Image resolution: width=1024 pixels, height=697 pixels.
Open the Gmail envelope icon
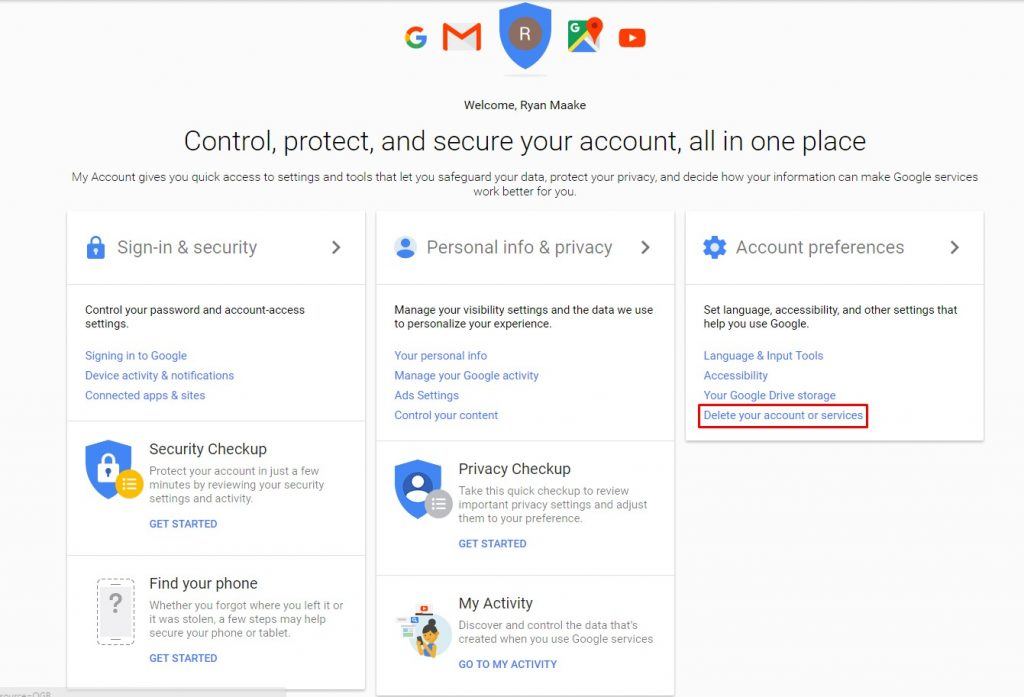tap(462, 37)
